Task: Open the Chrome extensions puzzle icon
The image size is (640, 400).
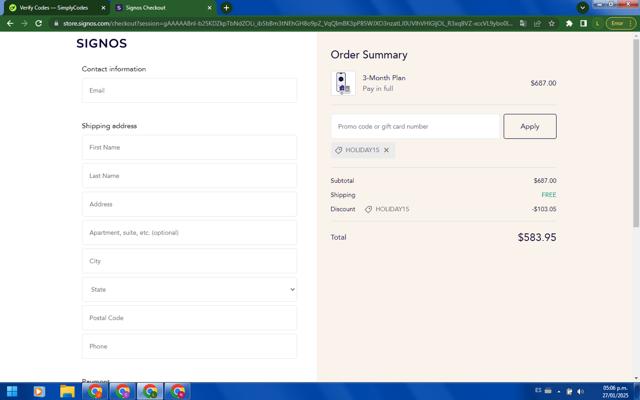Action: coord(569,24)
